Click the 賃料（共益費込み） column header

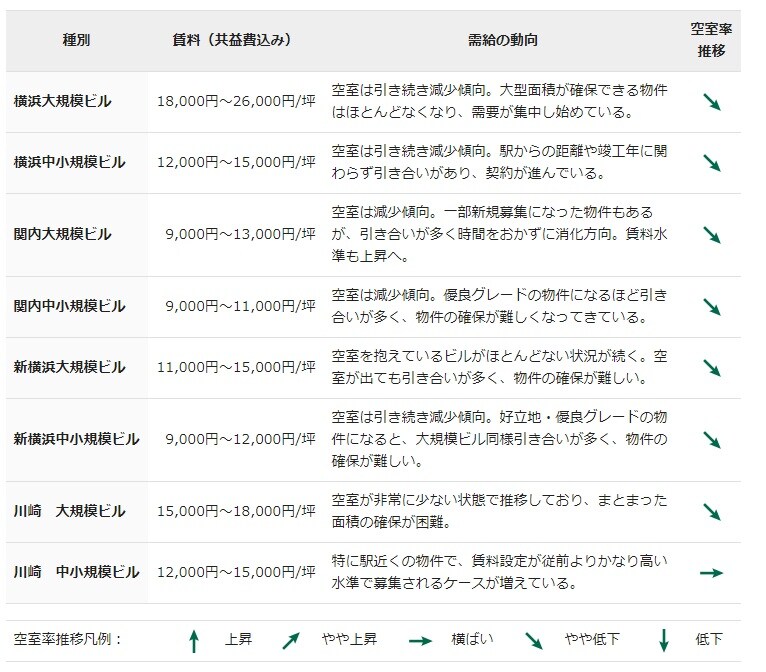(x=234, y=40)
